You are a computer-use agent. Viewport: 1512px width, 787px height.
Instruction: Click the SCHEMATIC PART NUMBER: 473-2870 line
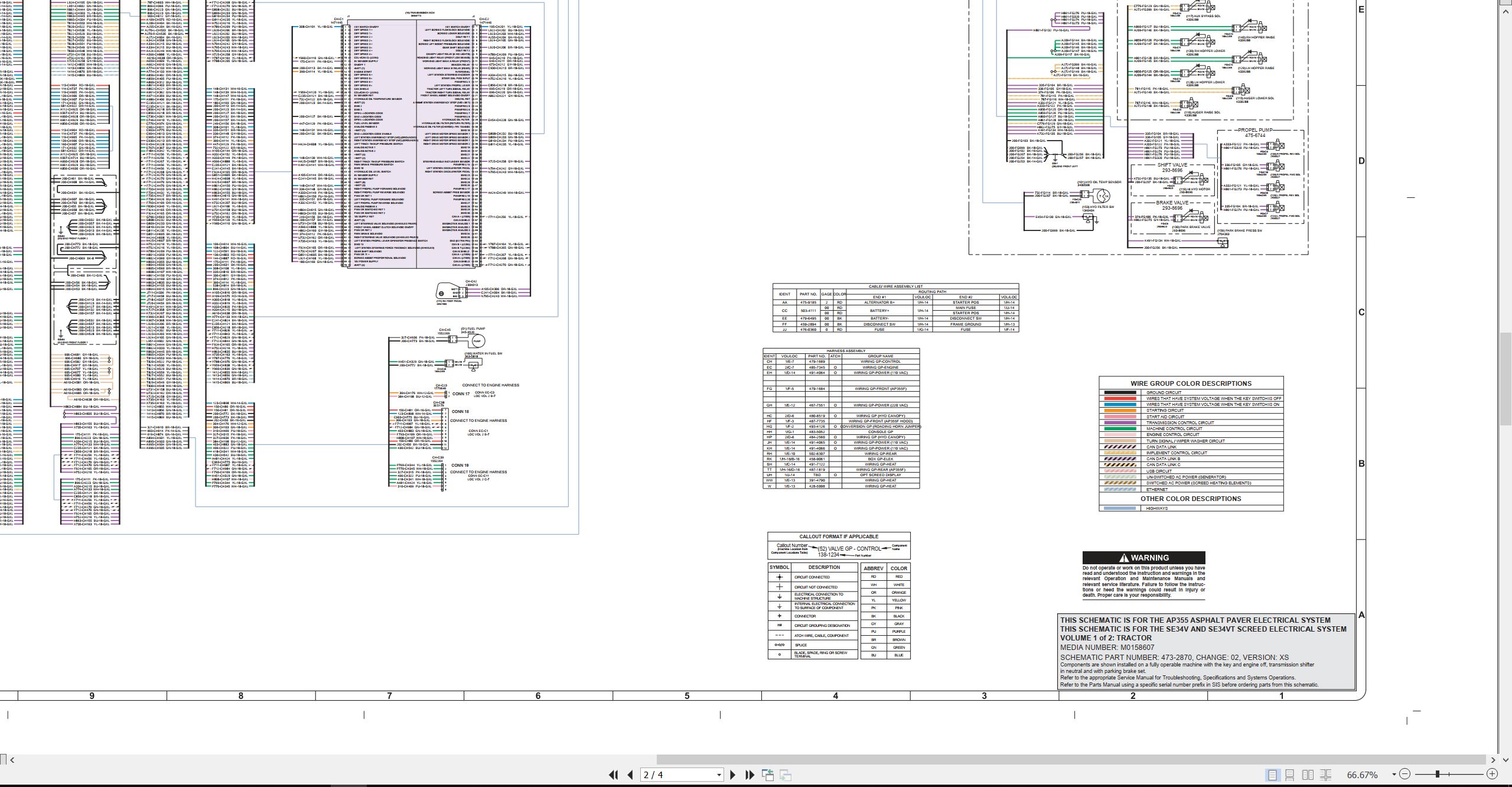point(1174,657)
